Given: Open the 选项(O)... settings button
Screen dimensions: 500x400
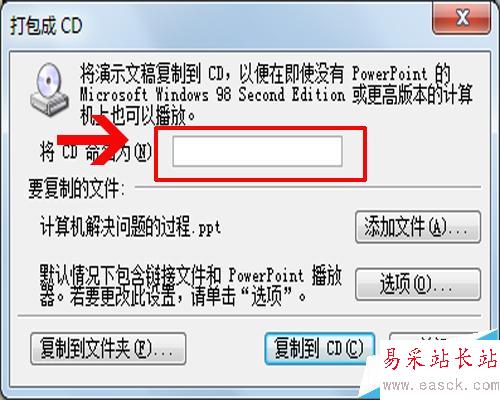Looking at the screenshot, I should [418, 284].
